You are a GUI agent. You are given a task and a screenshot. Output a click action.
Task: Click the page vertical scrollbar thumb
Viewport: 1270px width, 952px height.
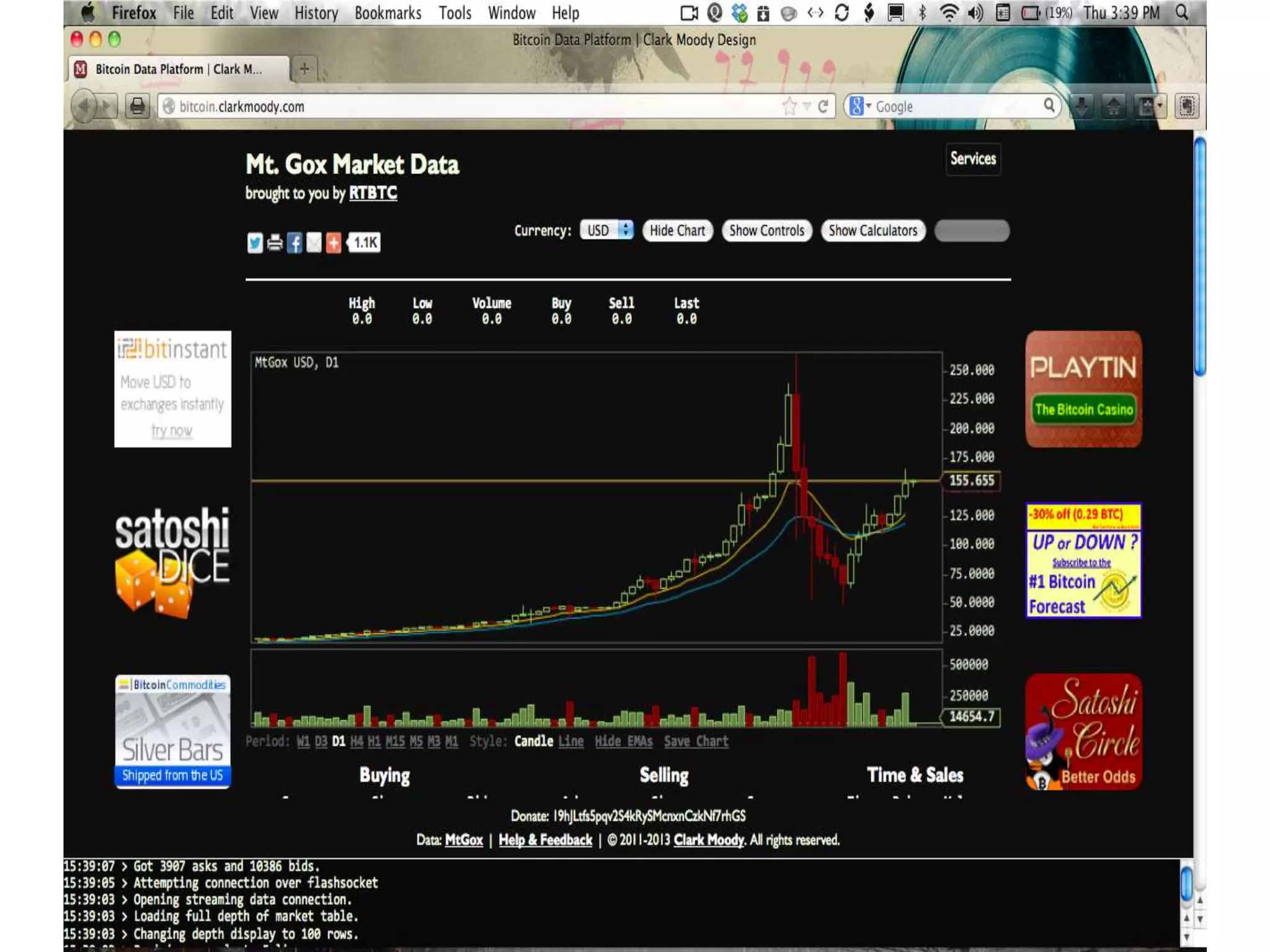point(1200,257)
